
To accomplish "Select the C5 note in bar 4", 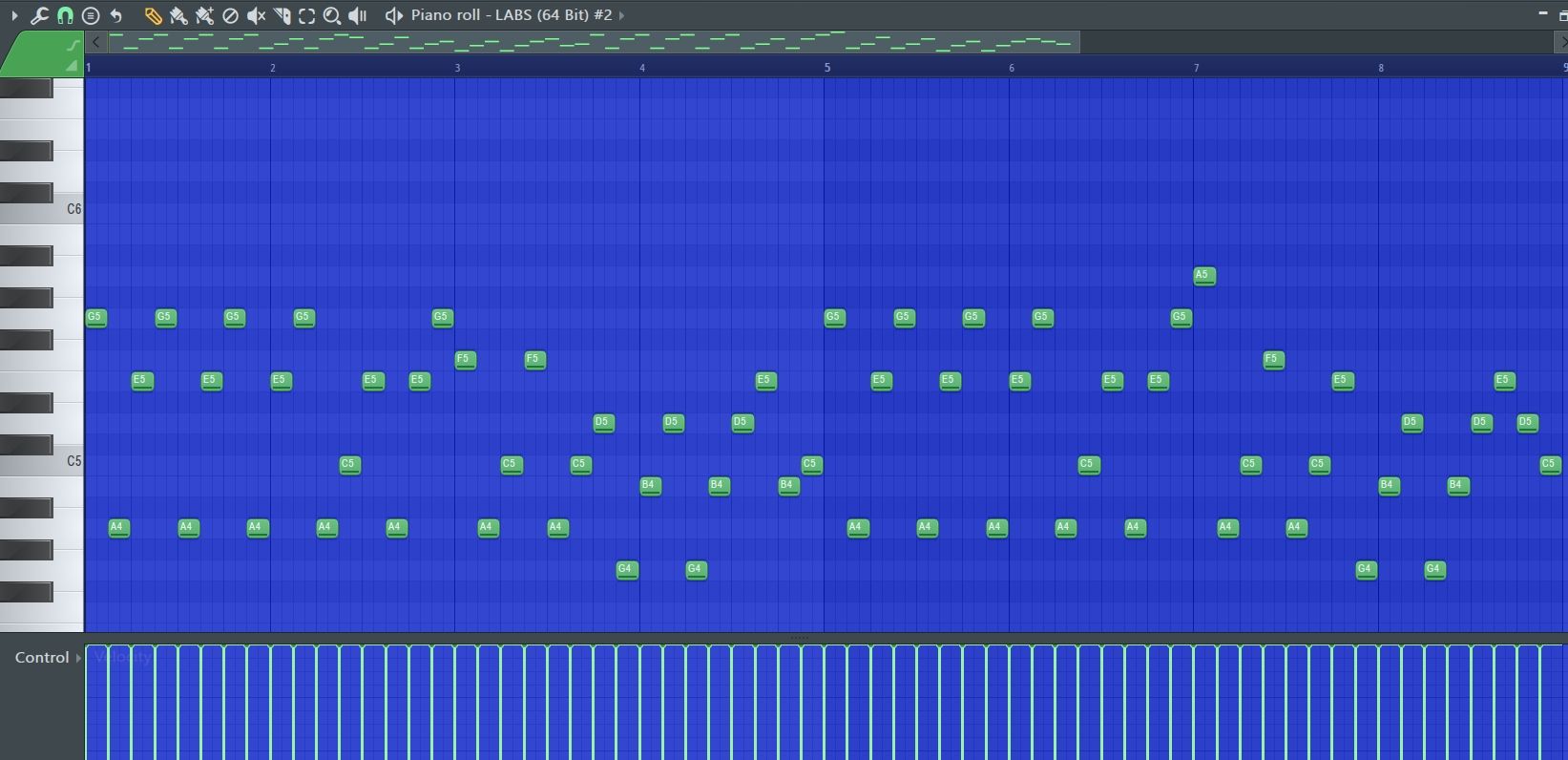I will (x=811, y=465).
